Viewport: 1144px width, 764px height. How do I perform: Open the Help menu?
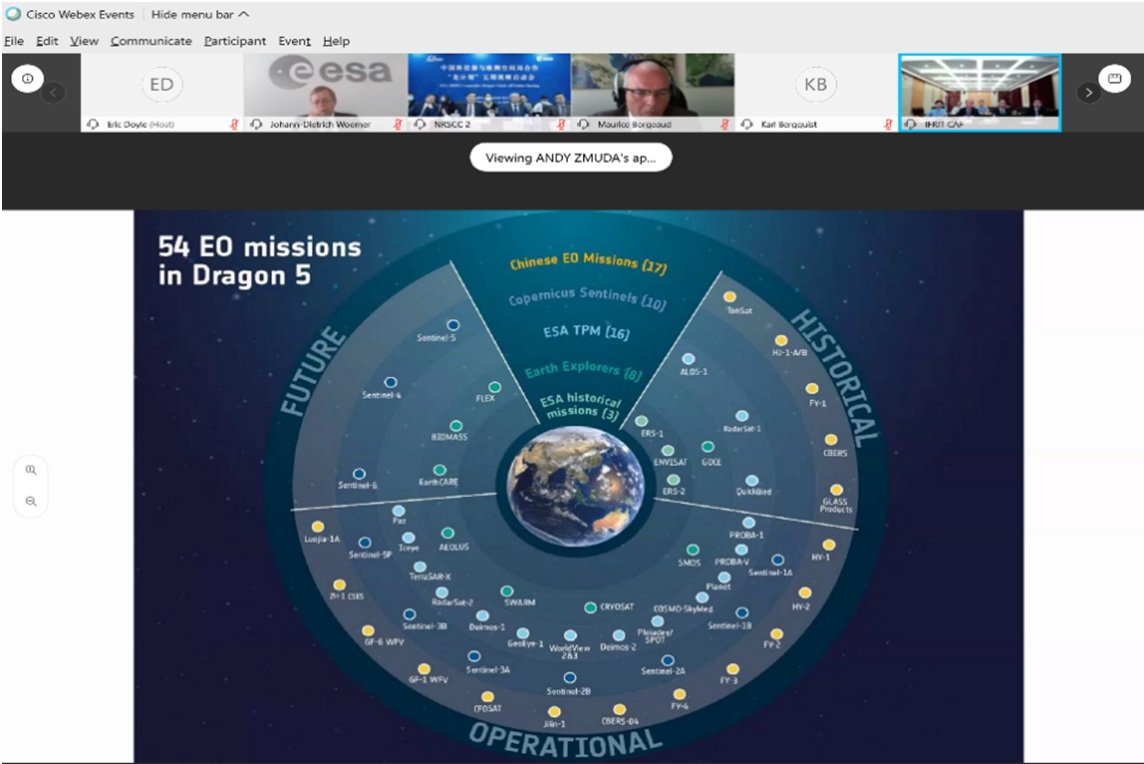[336, 41]
